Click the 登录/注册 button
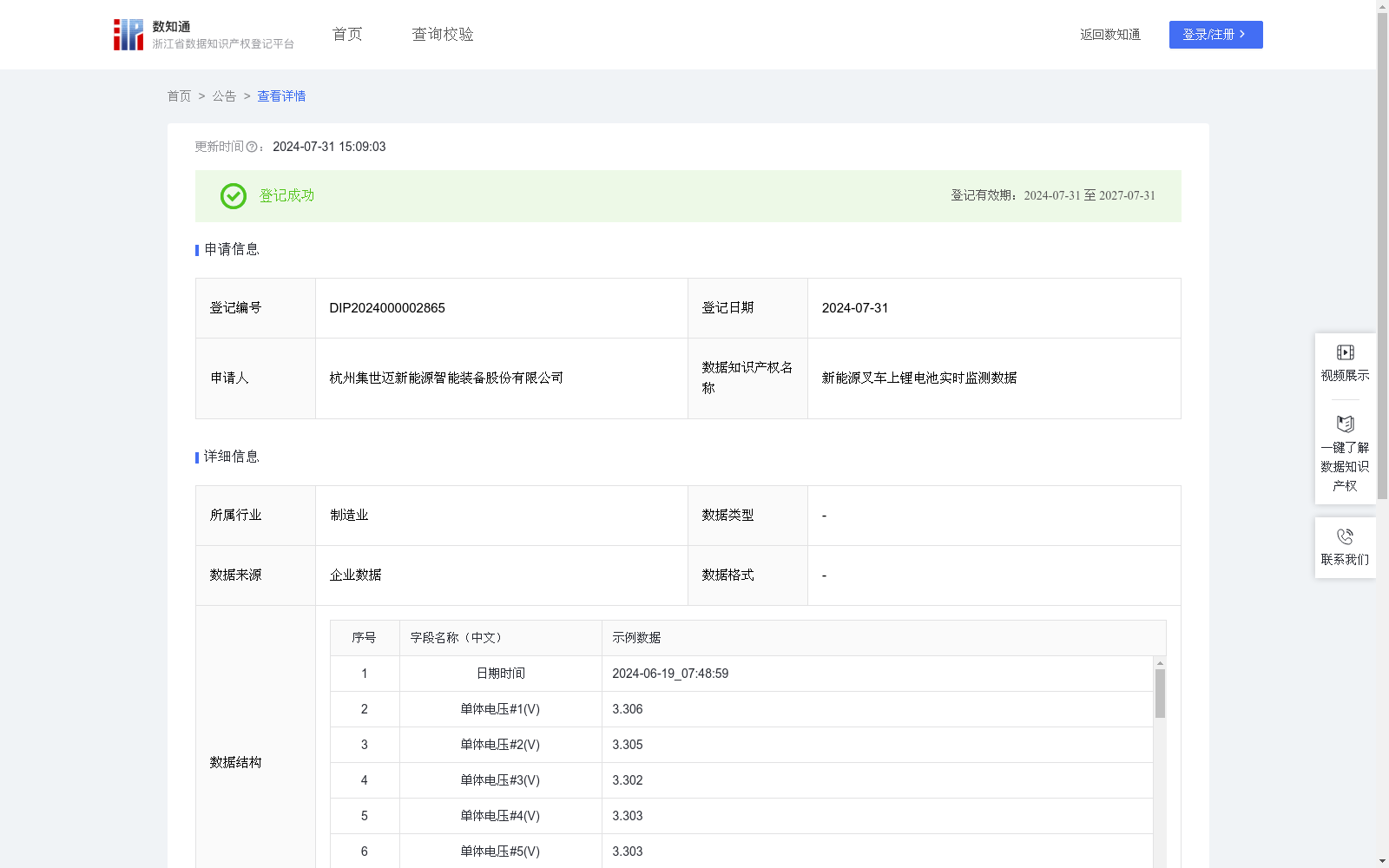Screen dimensions: 1389x868 point(1215,35)
